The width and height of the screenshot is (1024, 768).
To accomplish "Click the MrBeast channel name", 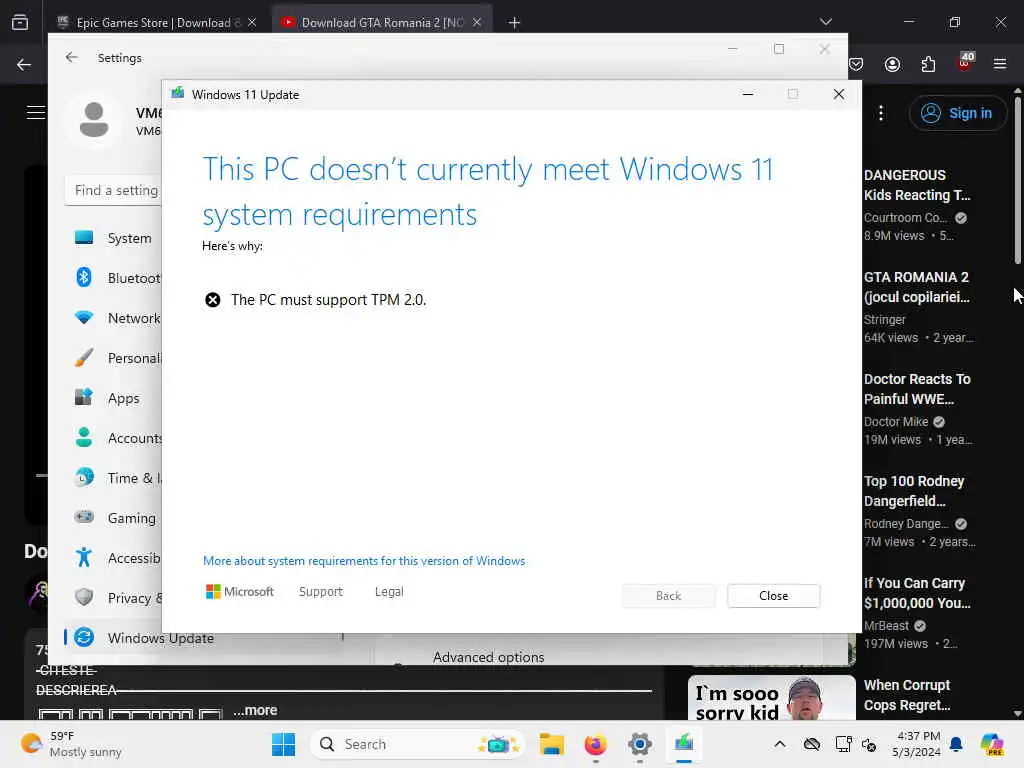I will coord(886,626).
